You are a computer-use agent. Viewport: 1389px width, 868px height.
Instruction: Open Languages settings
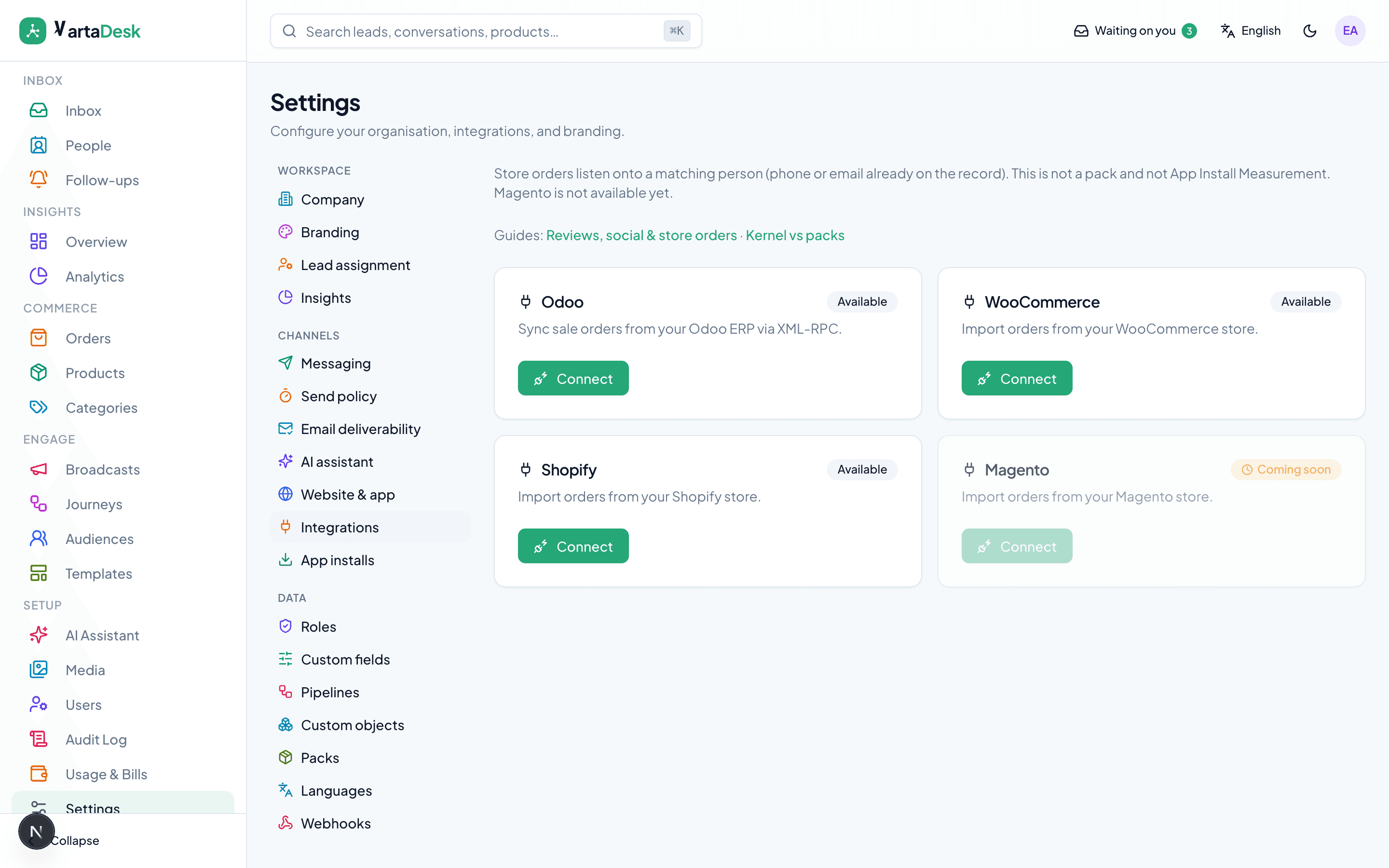[370, 790]
